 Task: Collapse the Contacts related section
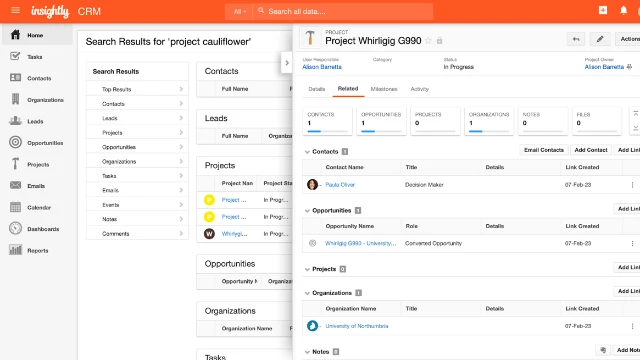(x=307, y=152)
